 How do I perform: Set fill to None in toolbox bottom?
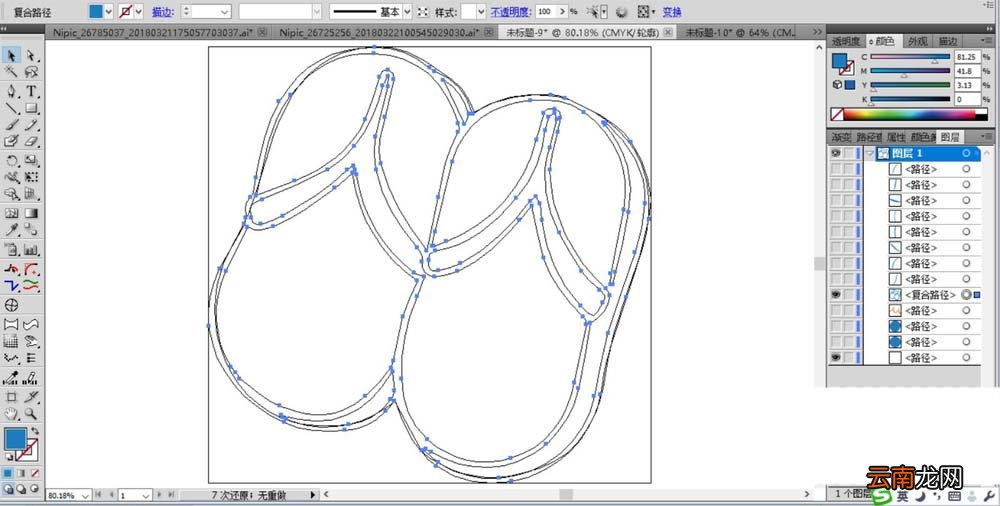(x=35, y=473)
